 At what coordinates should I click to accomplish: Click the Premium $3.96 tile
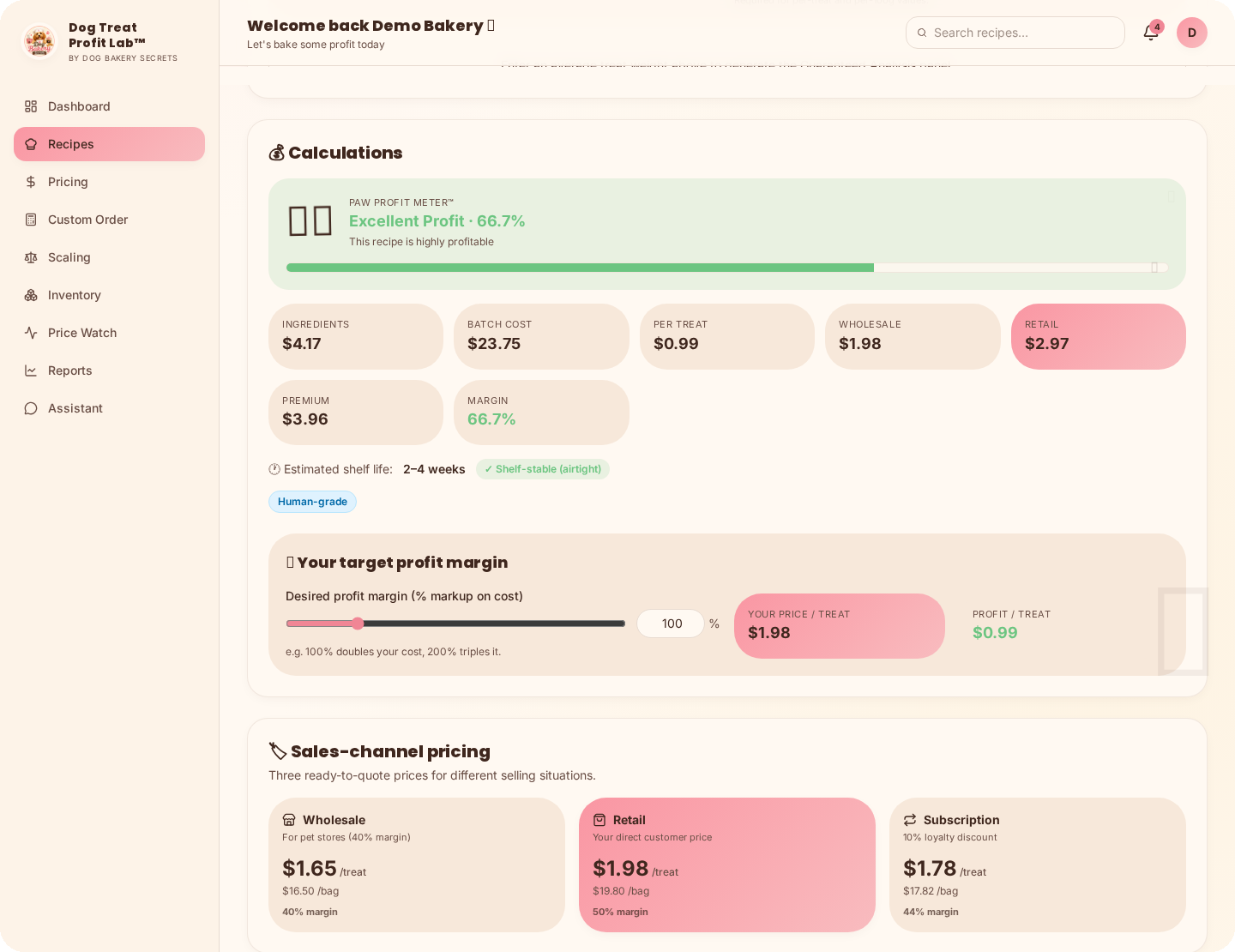tap(356, 413)
